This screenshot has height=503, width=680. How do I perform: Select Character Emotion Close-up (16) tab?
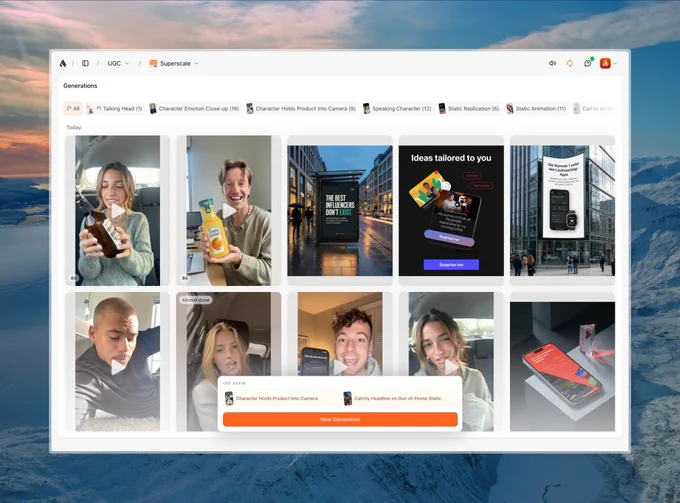coord(194,108)
